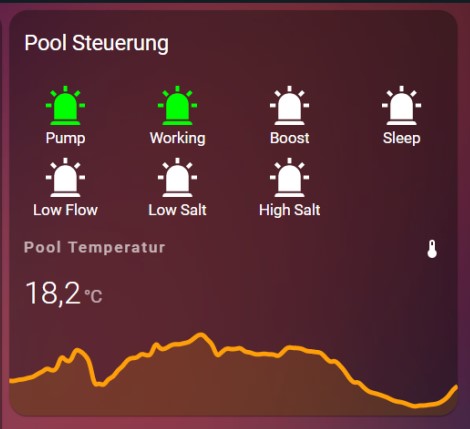Click the High Salt label

pos(289,210)
